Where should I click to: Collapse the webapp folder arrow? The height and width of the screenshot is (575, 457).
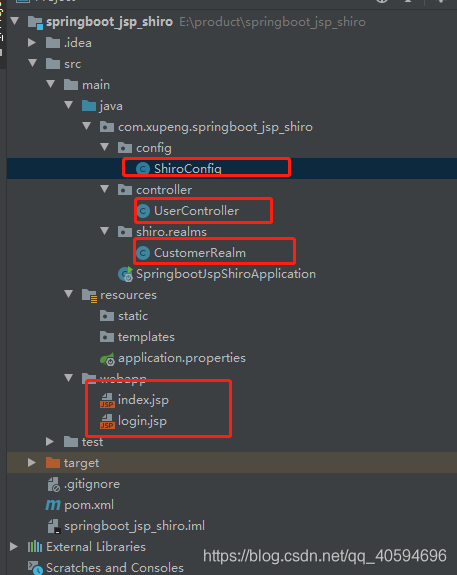[69, 378]
